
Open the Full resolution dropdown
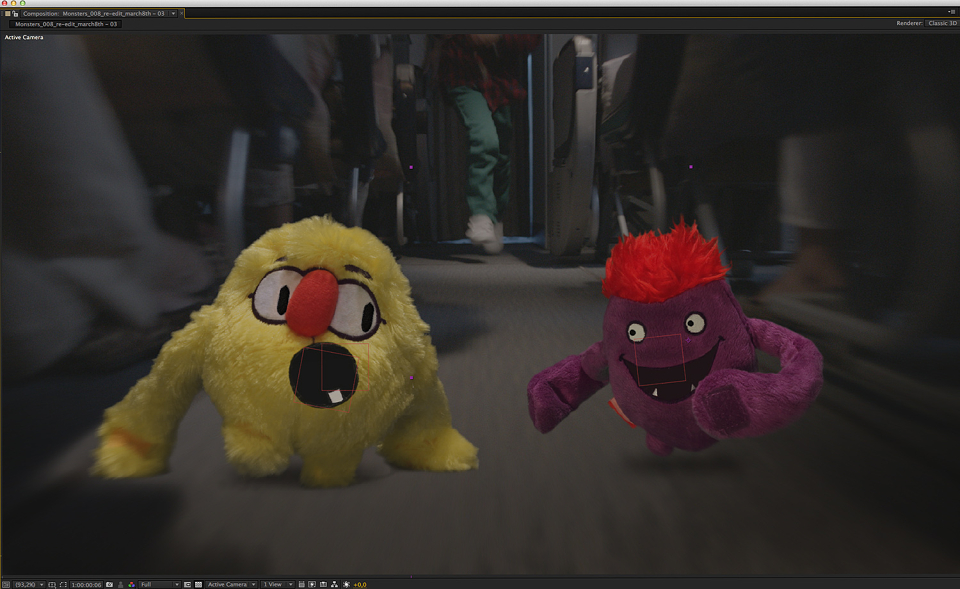[160, 585]
